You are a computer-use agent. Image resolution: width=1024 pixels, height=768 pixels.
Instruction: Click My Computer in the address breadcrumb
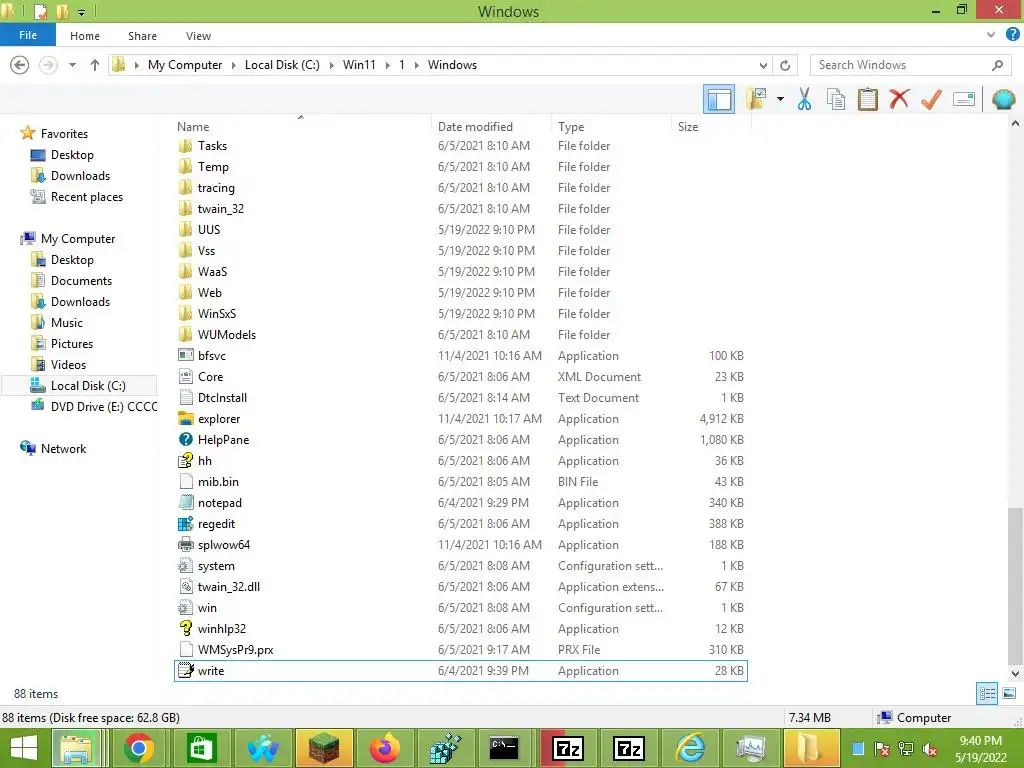[185, 65]
